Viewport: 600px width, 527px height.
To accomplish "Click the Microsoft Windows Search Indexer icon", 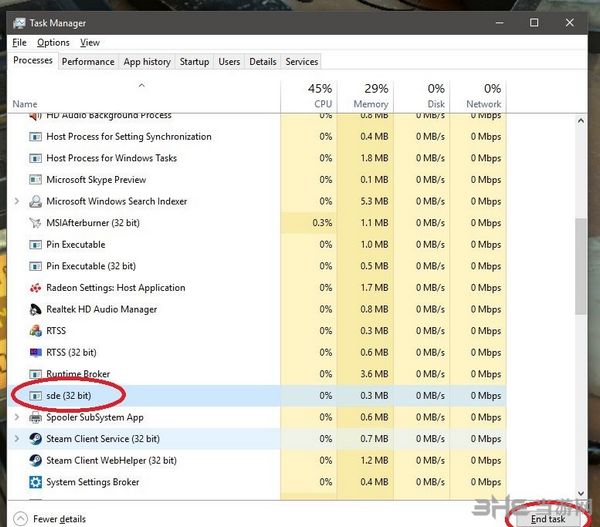I will click(x=36, y=201).
